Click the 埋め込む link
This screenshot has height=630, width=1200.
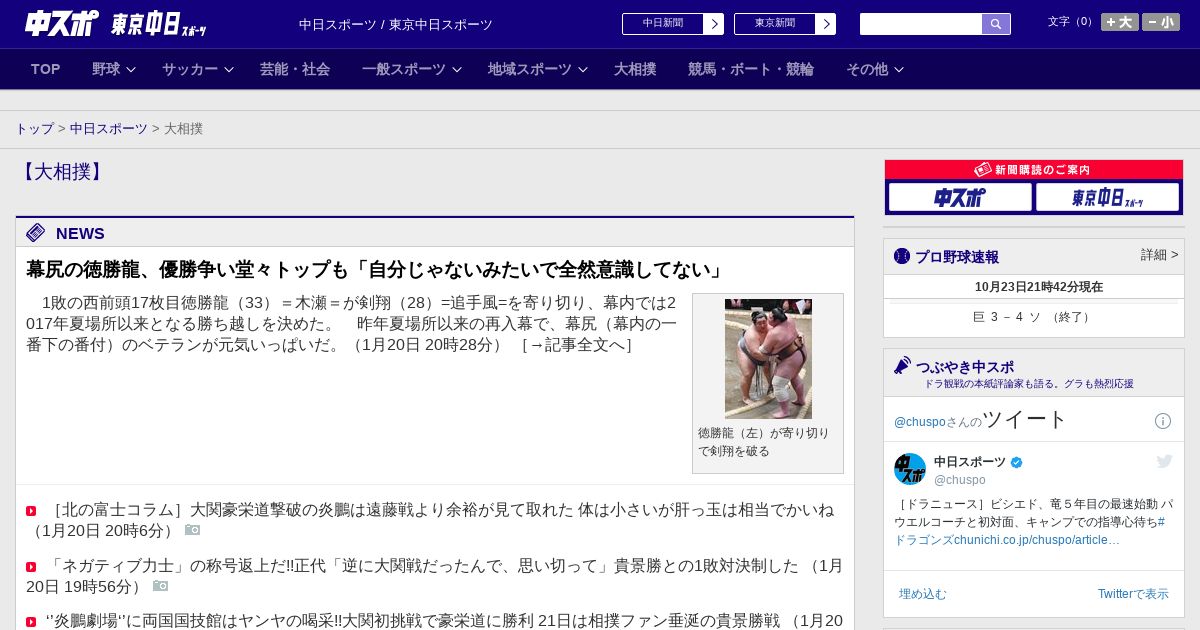pyautogui.click(x=922, y=594)
